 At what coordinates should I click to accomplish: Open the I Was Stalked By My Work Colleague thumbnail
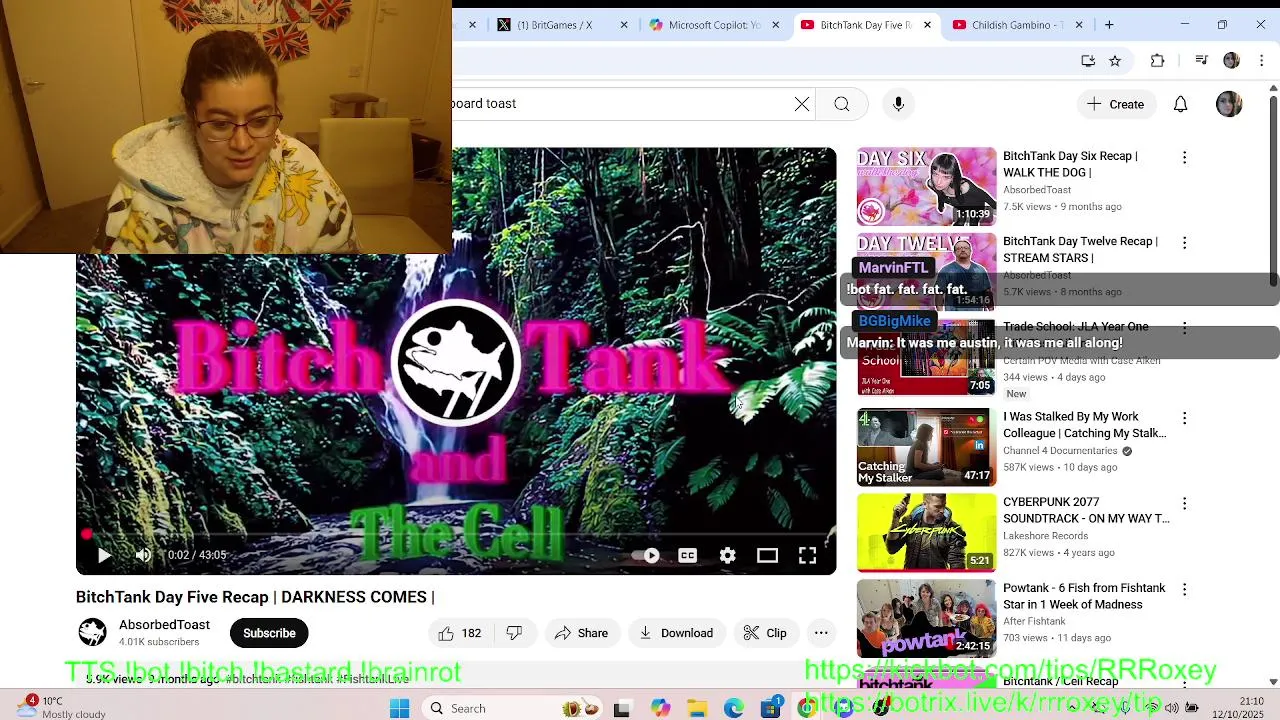tap(926, 447)
